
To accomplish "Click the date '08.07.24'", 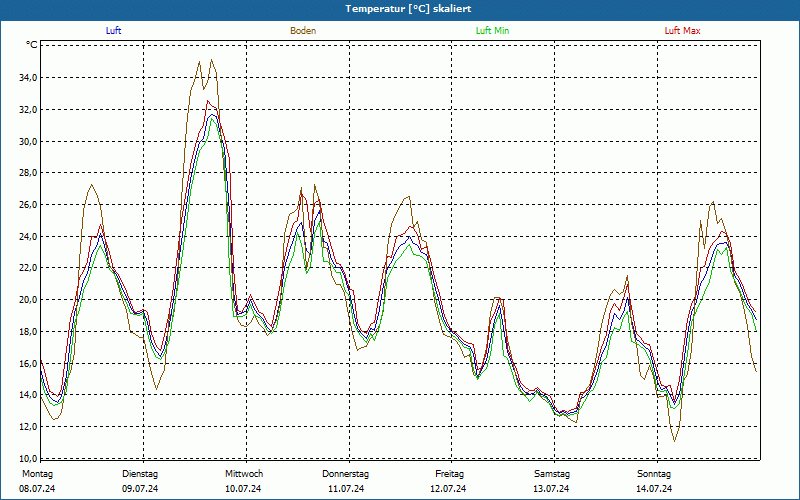I will [x=37, y=489].
